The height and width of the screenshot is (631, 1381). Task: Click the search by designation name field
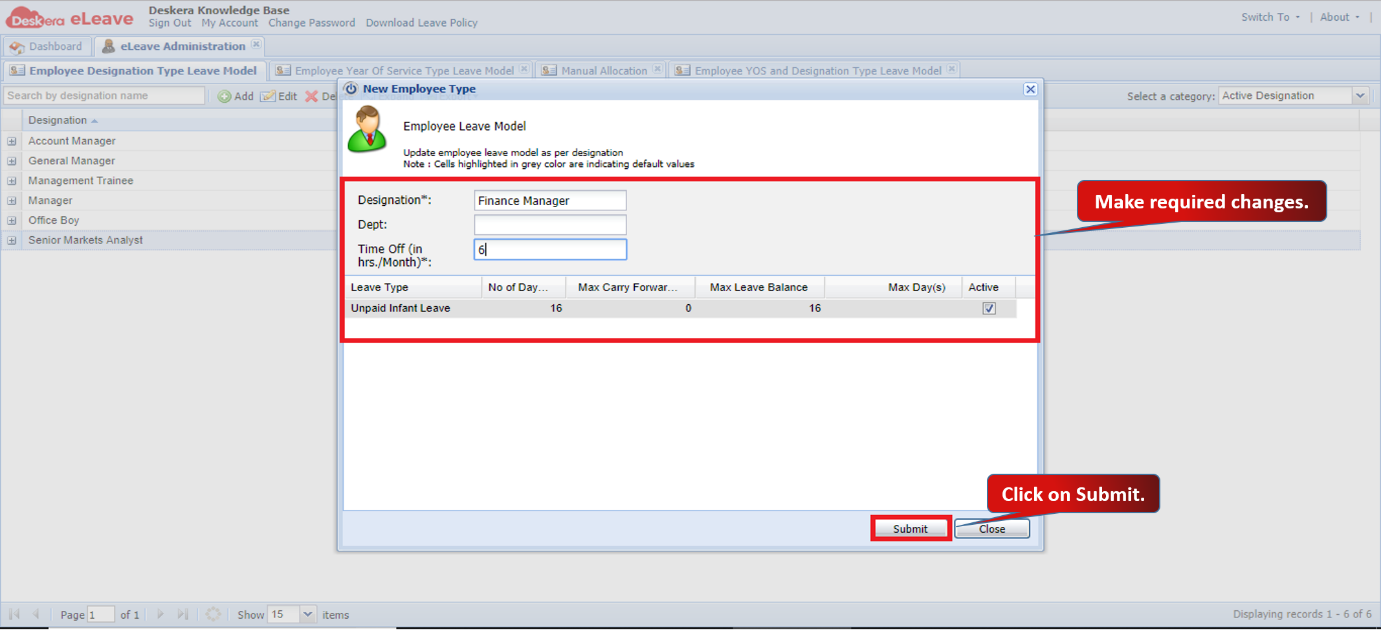(104, 96)
